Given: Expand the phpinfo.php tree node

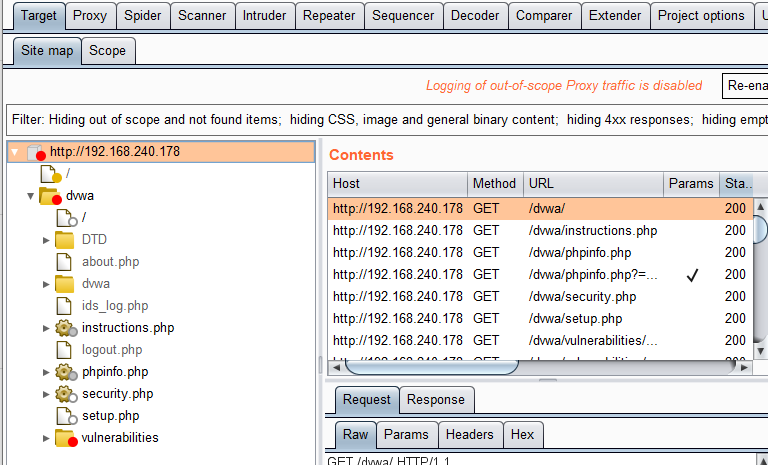Looking at the screenshot, I should [x=46, y=372].
